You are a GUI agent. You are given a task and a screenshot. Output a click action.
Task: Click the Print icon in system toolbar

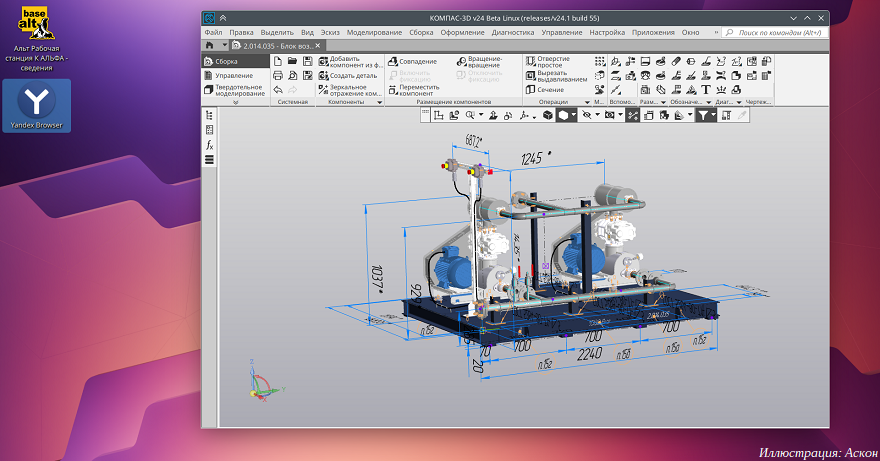click(x=277, y=75)
